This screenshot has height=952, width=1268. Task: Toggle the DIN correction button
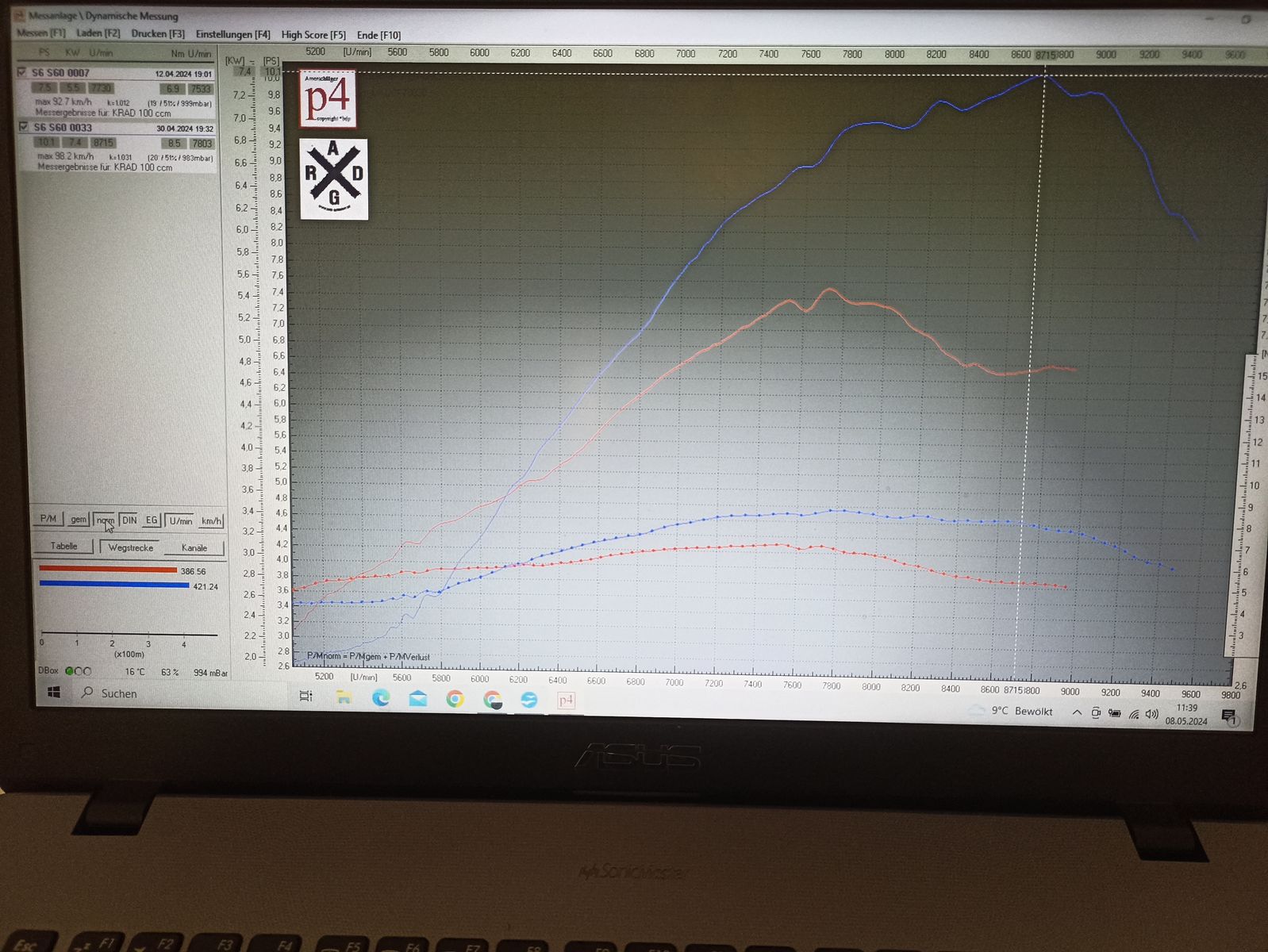[129, 520]
